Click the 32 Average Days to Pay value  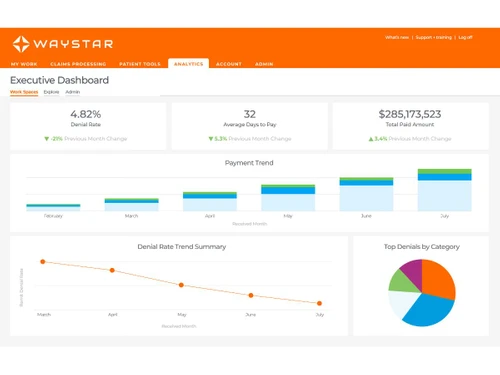(250, 114)
